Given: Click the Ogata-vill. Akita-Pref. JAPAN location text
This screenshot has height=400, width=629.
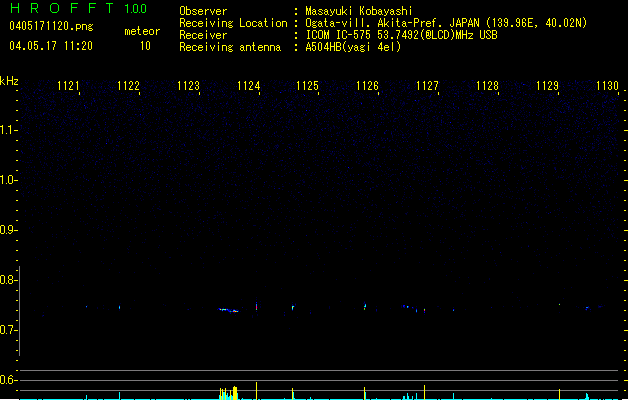Looking at the screenshot, I should tap(446, 23).
